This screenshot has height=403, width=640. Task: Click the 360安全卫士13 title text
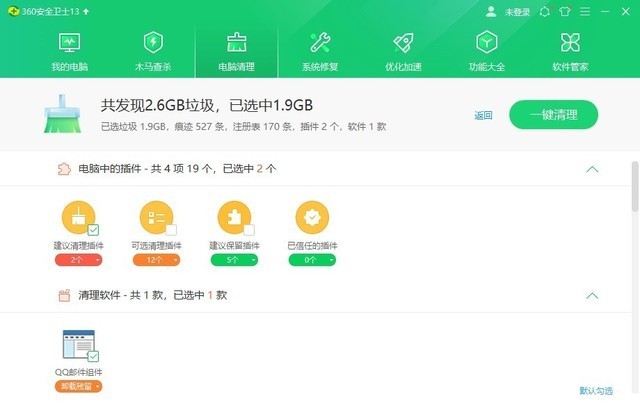[51, 11]
